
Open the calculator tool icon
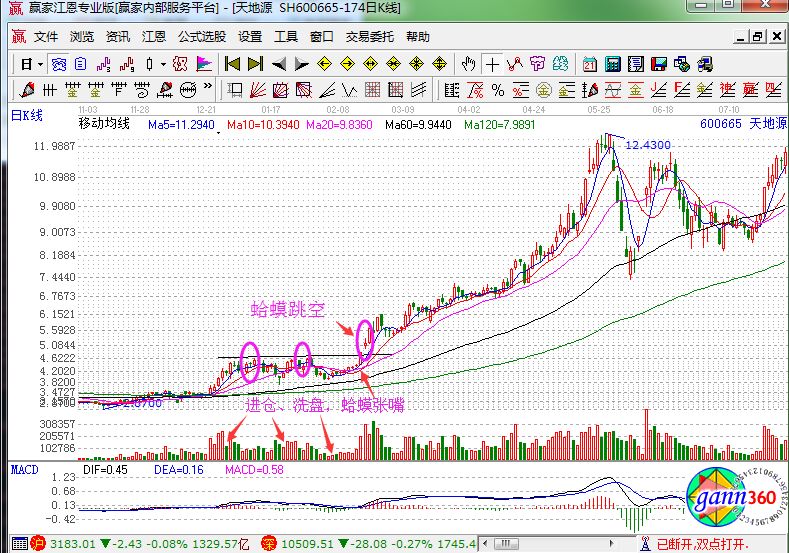click(x=611, y=64)
